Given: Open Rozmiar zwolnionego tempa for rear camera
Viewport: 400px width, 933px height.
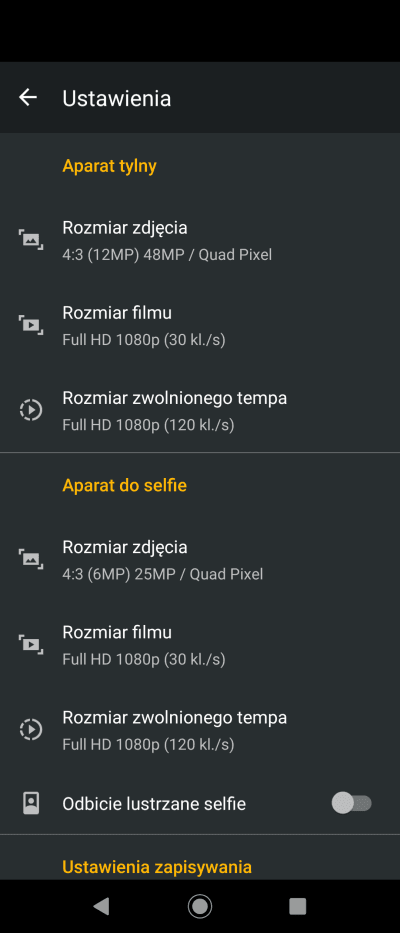Looking at the screenshot, I should [200, 410].
